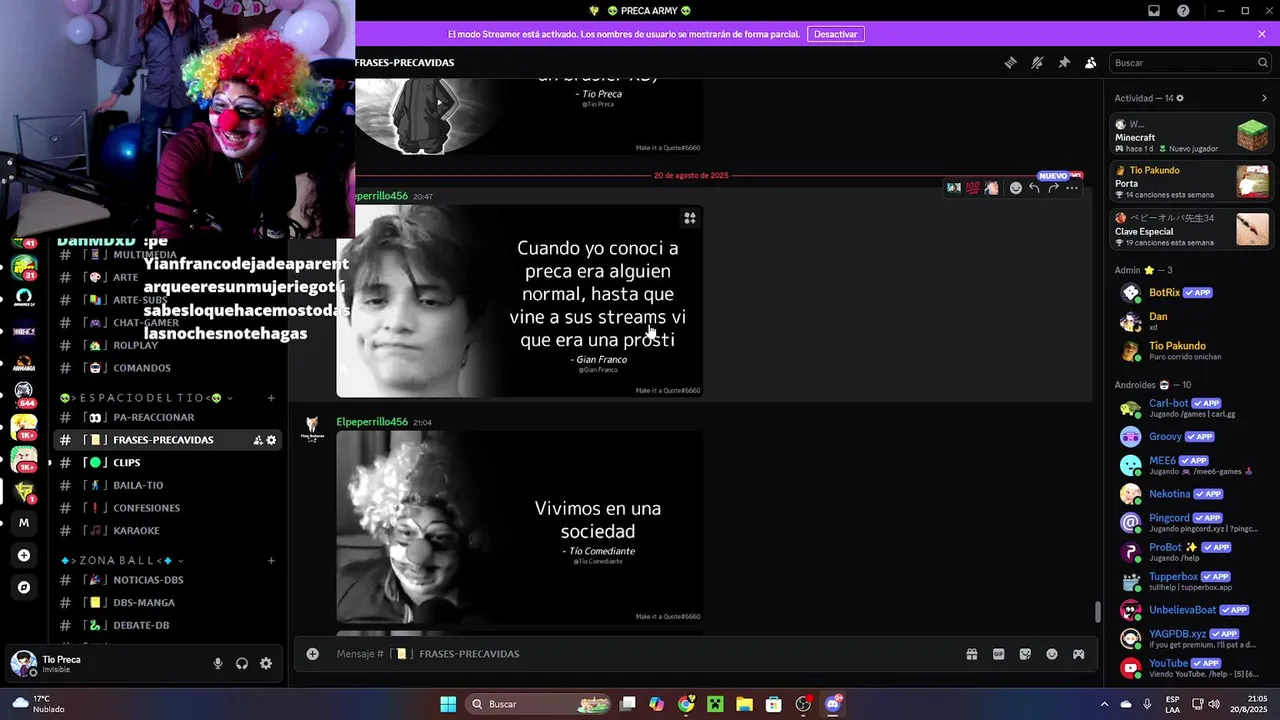Open the PA-REACCIONAR channel
This screenshot has height=720, width=1280.
tap(166, 417)
